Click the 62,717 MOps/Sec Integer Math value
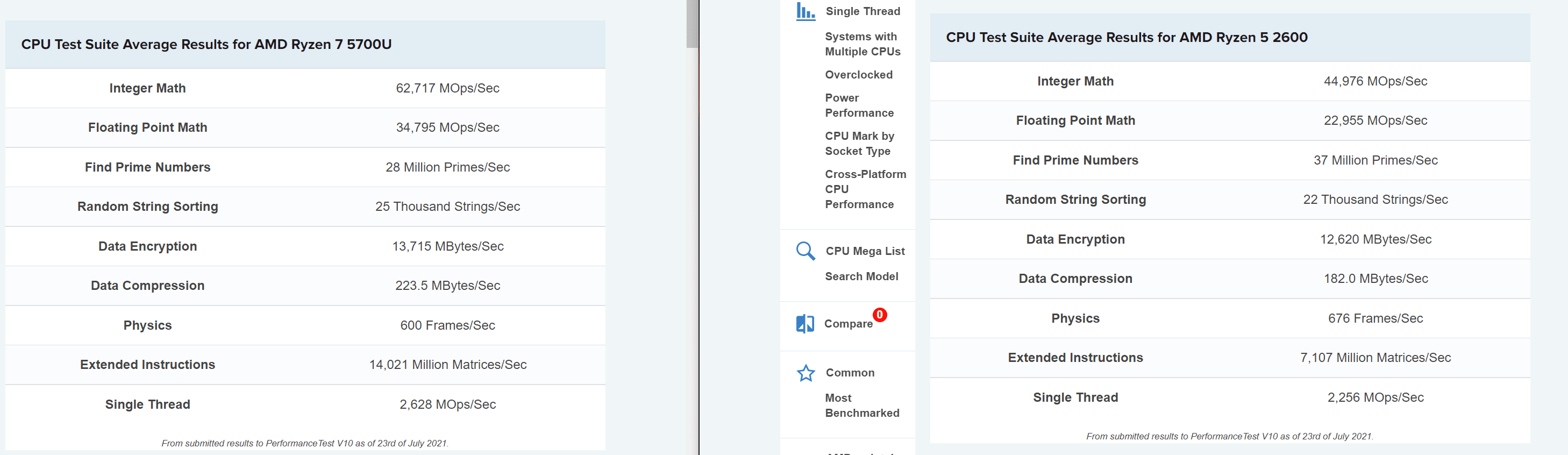 click(447, 88)
